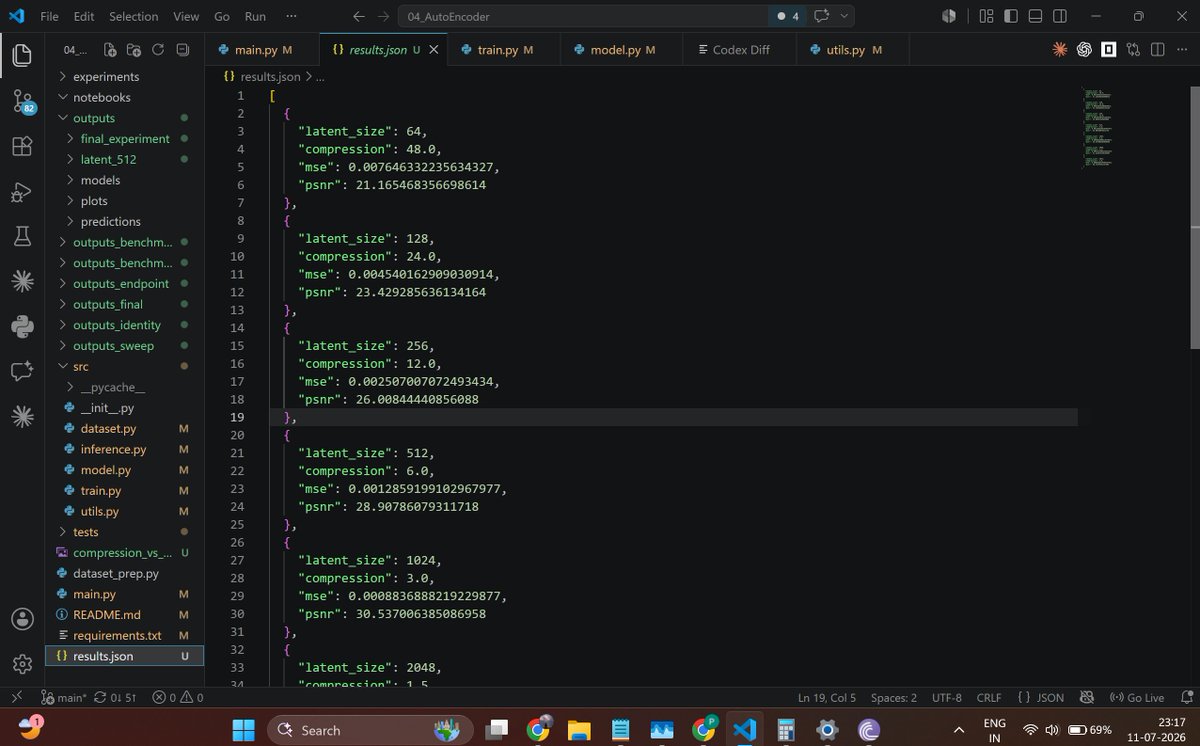Toggle the bottom panel visibility
This screenshot has width=1200, height=746.
tap(1036, 17)
